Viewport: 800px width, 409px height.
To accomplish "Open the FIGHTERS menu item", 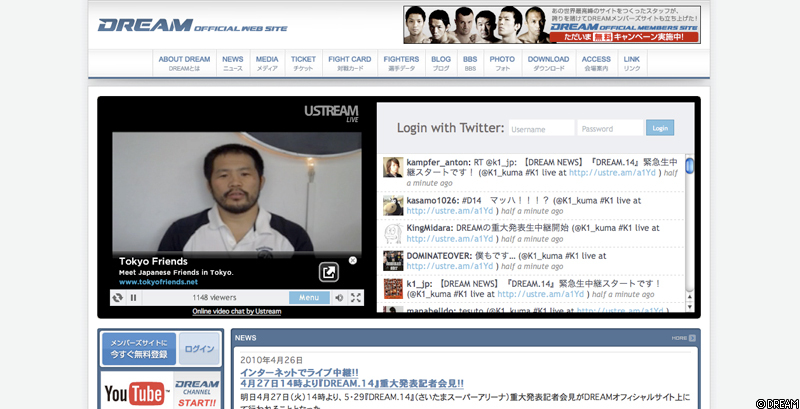I will (401, 63).
